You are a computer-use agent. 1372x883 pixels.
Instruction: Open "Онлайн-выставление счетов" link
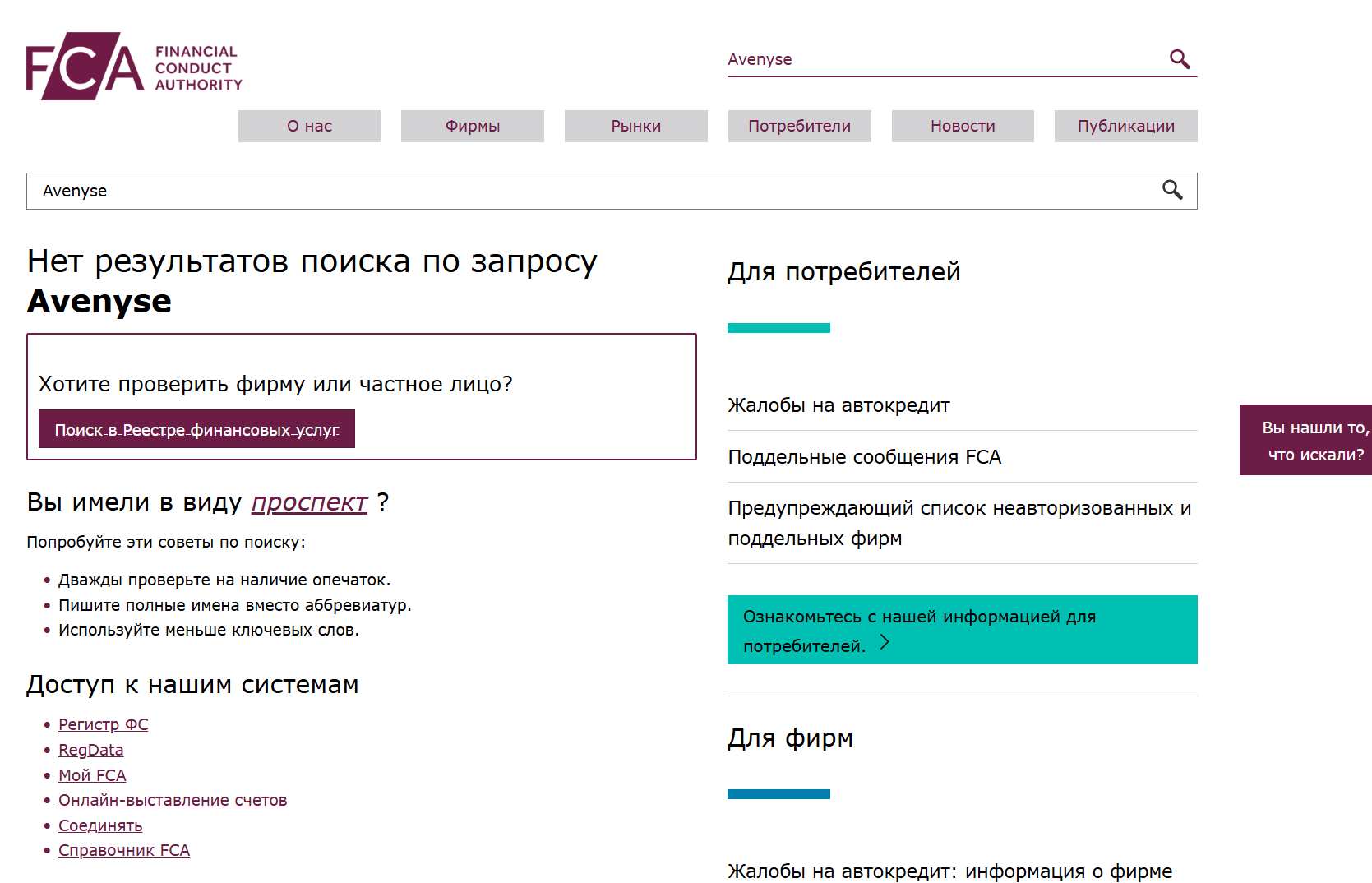tap(173, 800)
